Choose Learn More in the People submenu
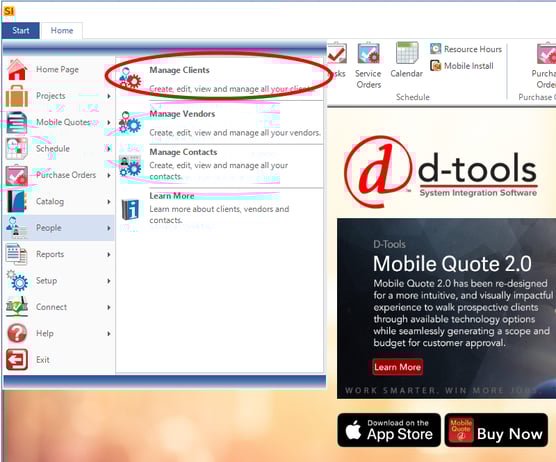The image size is (556, 462). coord(220,209)
